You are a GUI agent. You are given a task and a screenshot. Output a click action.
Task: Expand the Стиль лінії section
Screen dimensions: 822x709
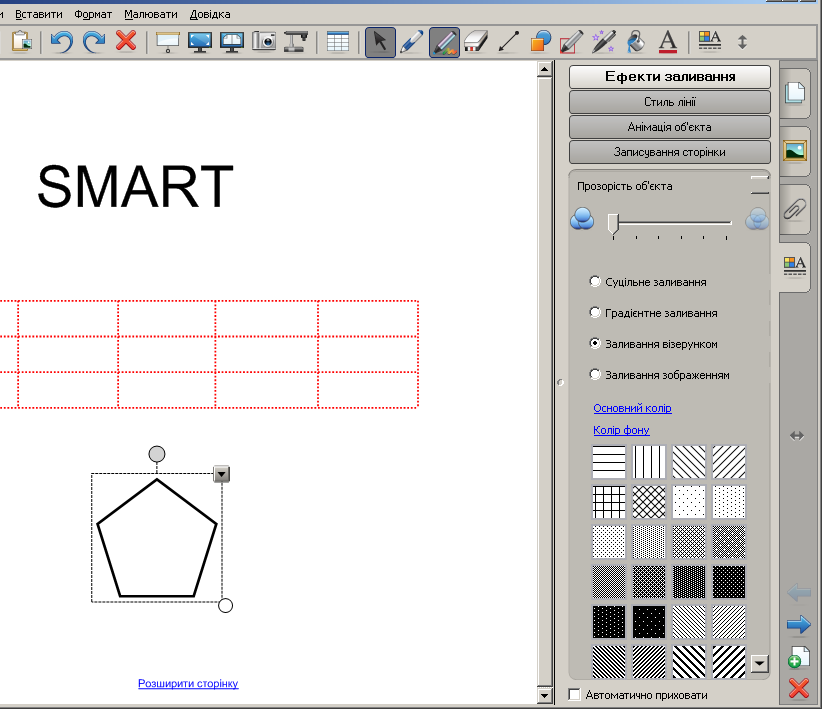[x=670, y=102]
